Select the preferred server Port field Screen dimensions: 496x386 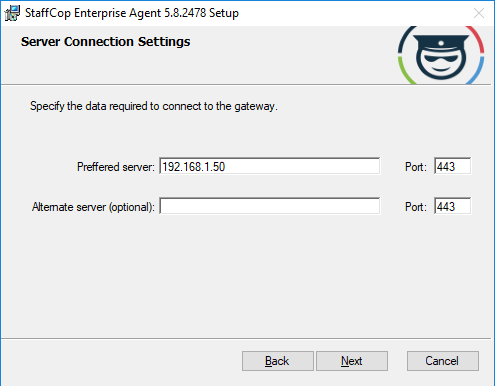click(x=452, y=166)
